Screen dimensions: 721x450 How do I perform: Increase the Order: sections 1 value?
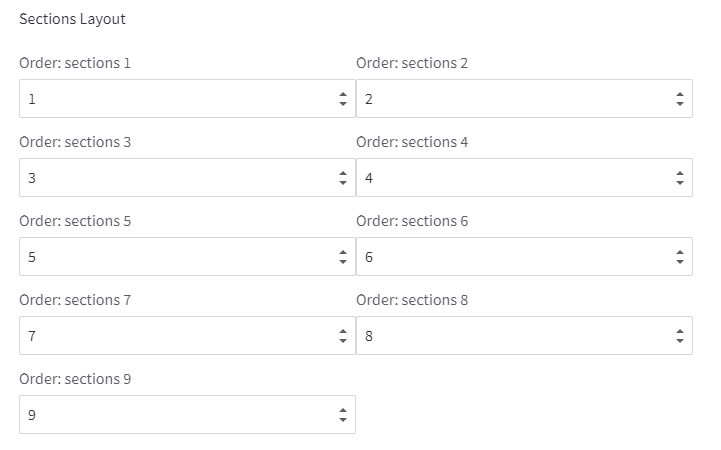343,94
